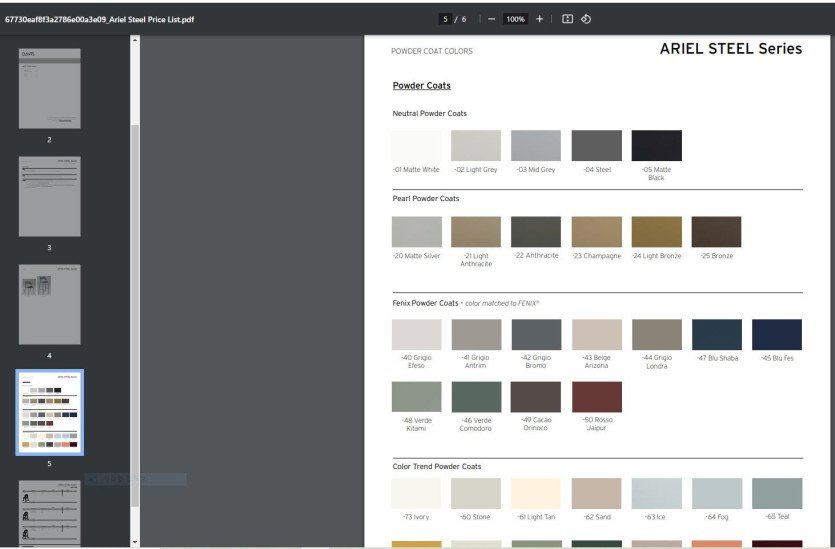Click the Color Trend Powder Coats heading
The width and height of the screenshot is (835, 549).
coord(437,466)
